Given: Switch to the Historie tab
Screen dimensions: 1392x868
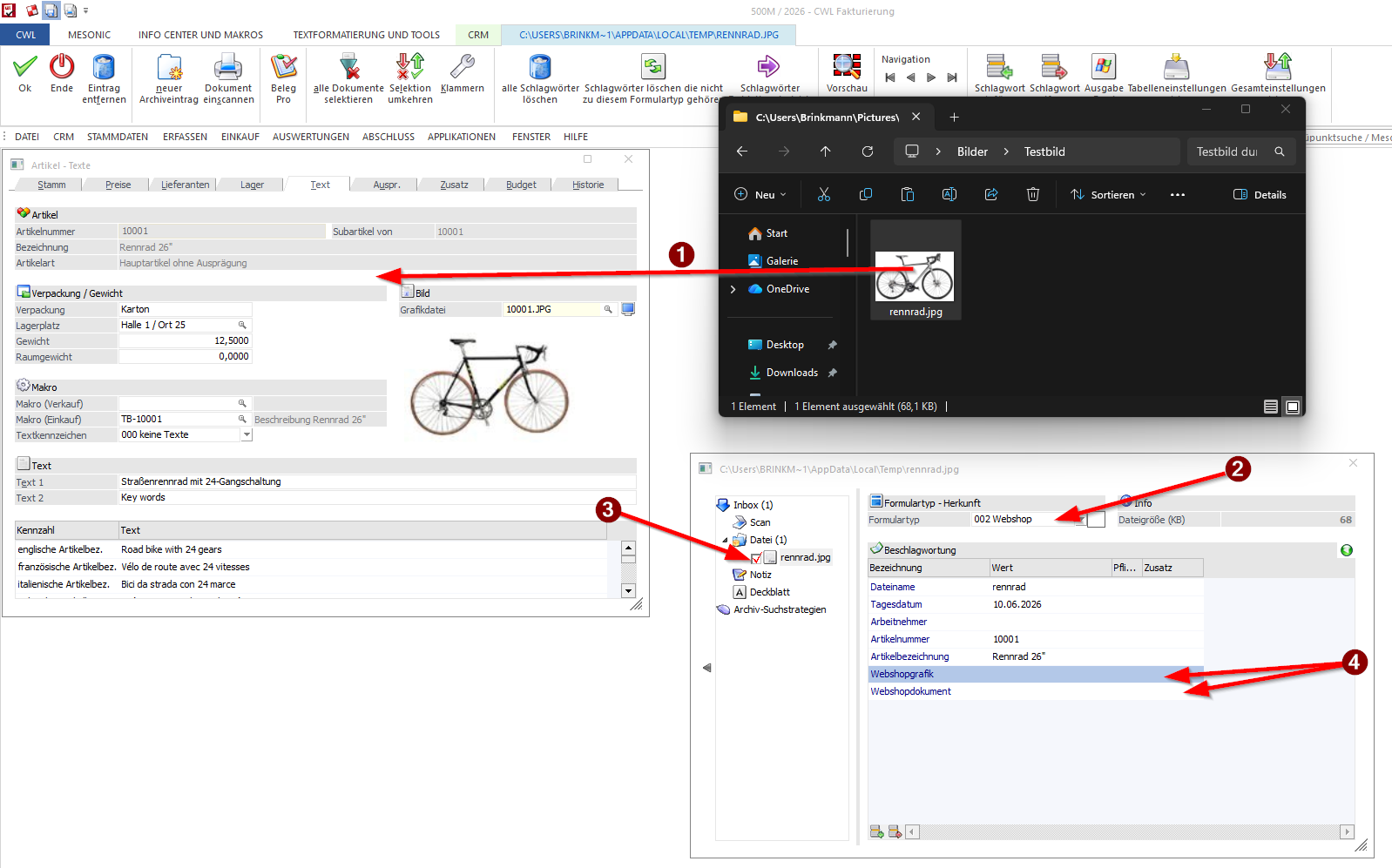Looking at the screenshot, I should [588, 185].
